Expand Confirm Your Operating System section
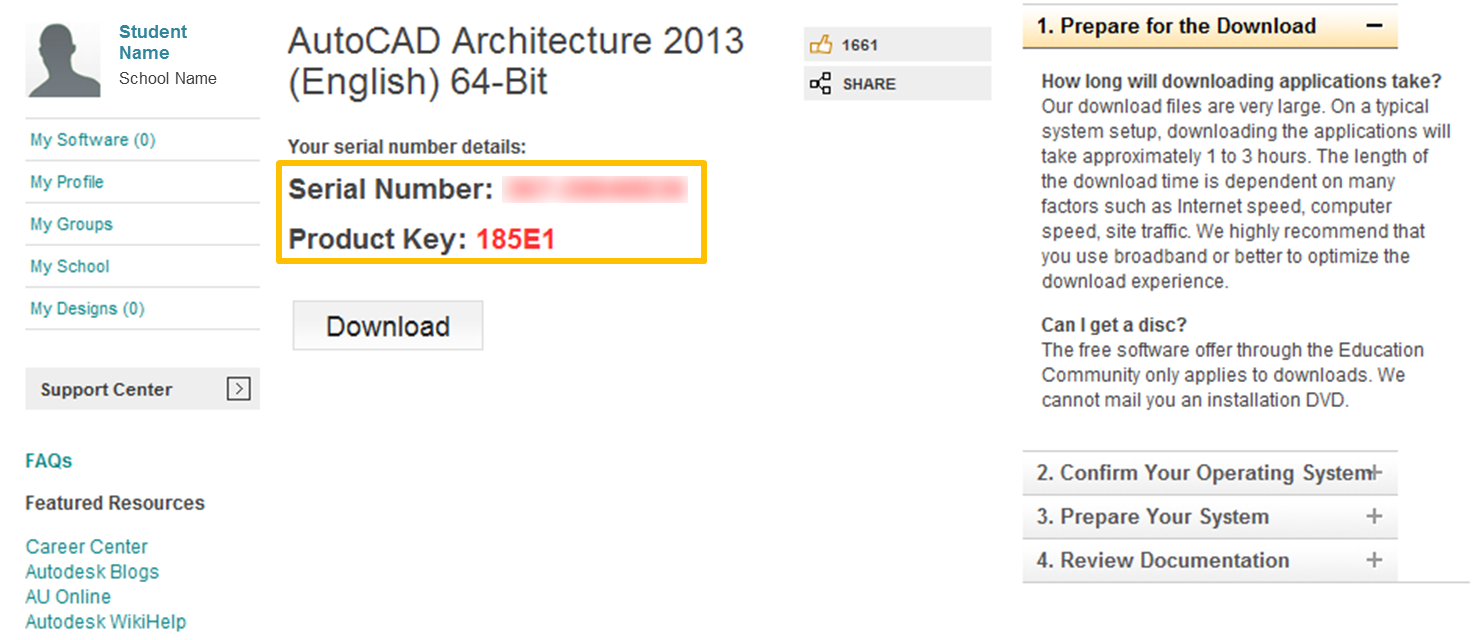The height and width of the screenshot is (640, 1482). (1375, 473)
